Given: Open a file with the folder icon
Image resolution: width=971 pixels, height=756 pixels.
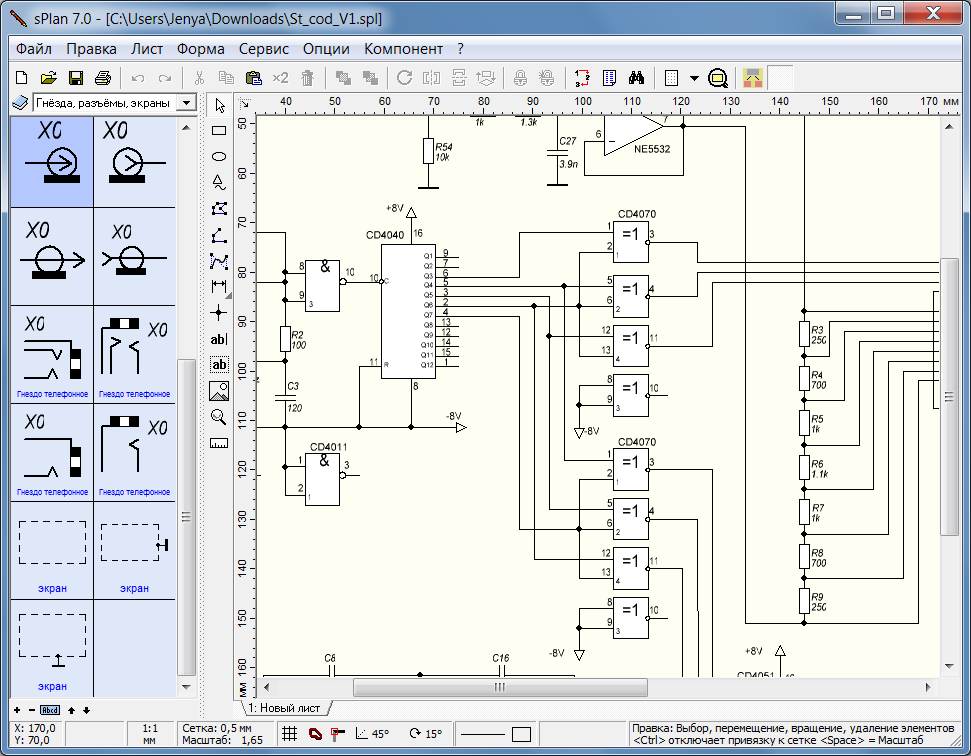Looking at the screenshot, I should coord(48,78).
